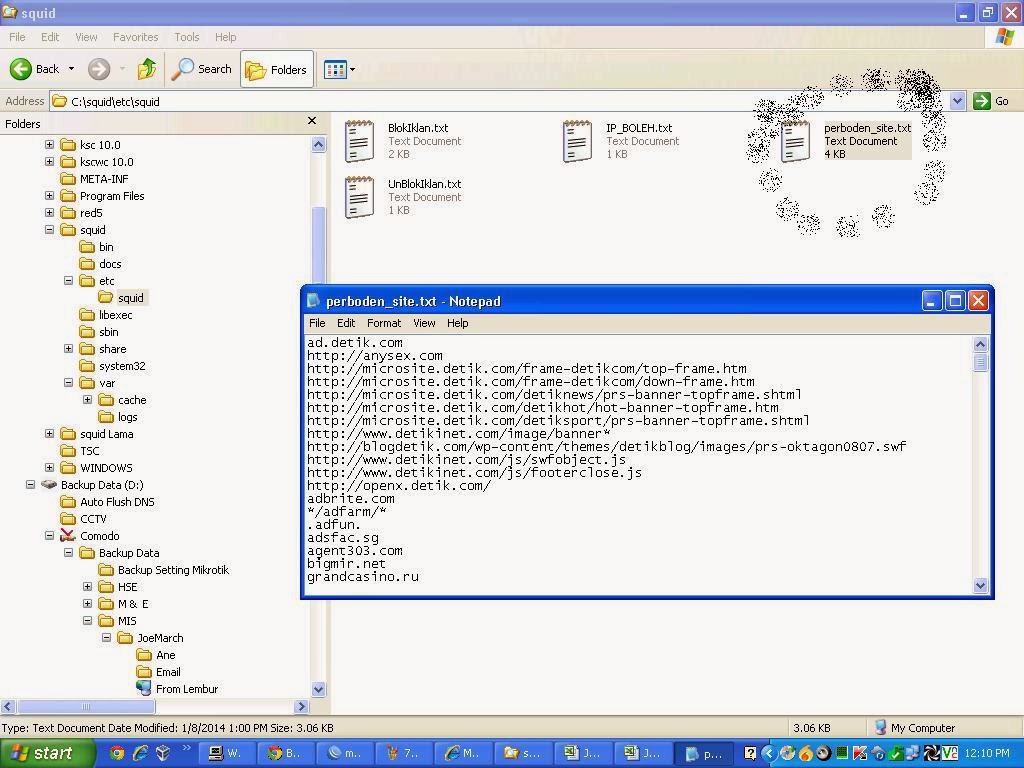Image resolution: width=1024 pixels, height=768 pixels.
Task: Select the sbin folder in tree
Action: (x=99, y=332)
